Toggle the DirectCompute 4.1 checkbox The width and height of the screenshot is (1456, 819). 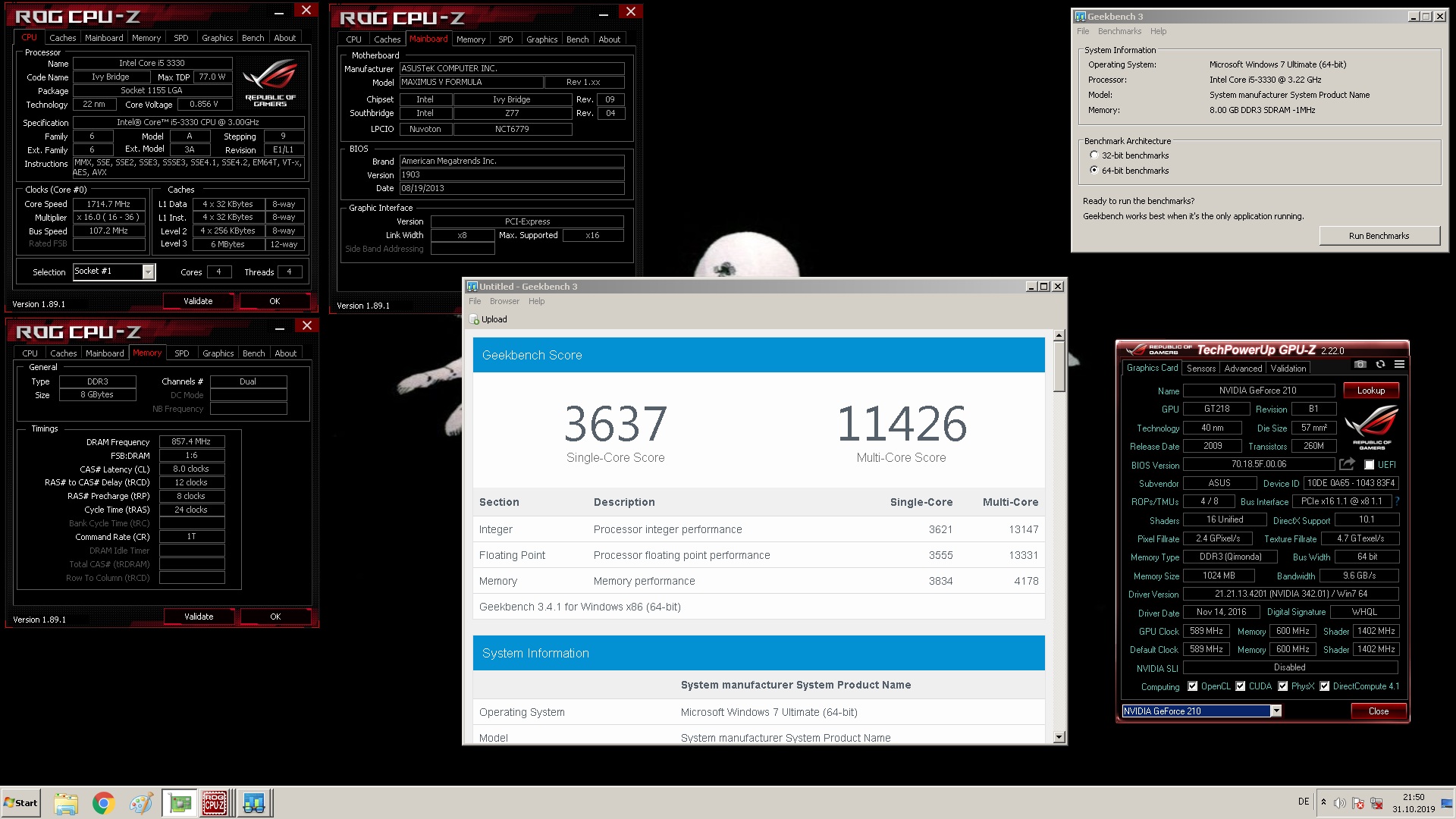(x=1325, y=686)
